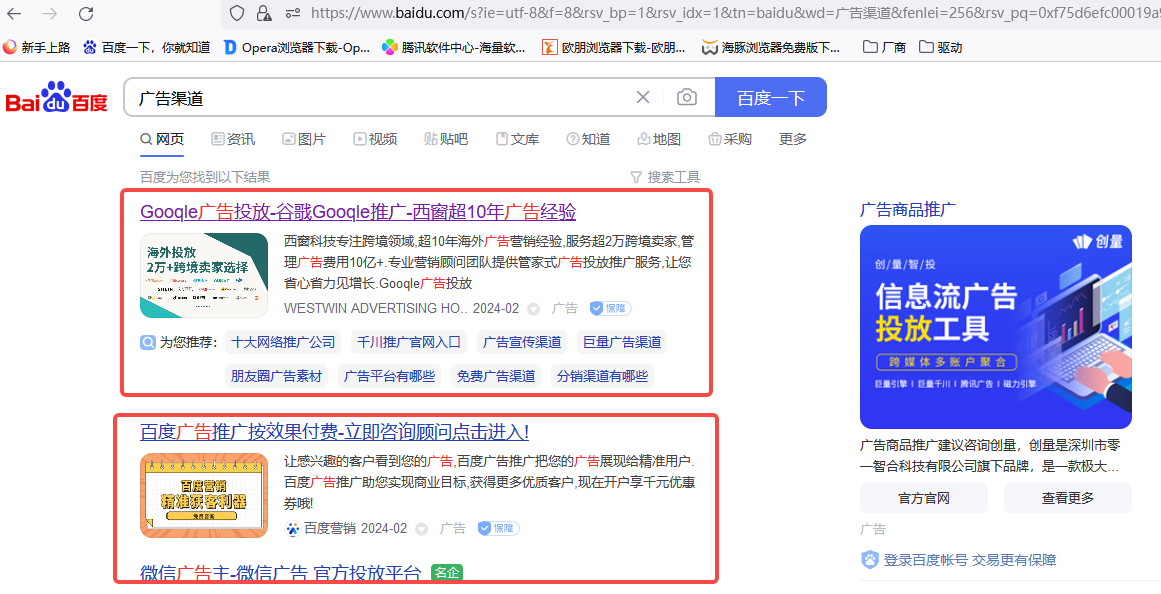
Task: Click the 百度一下 search button
Action: click(x=771, y=96)
